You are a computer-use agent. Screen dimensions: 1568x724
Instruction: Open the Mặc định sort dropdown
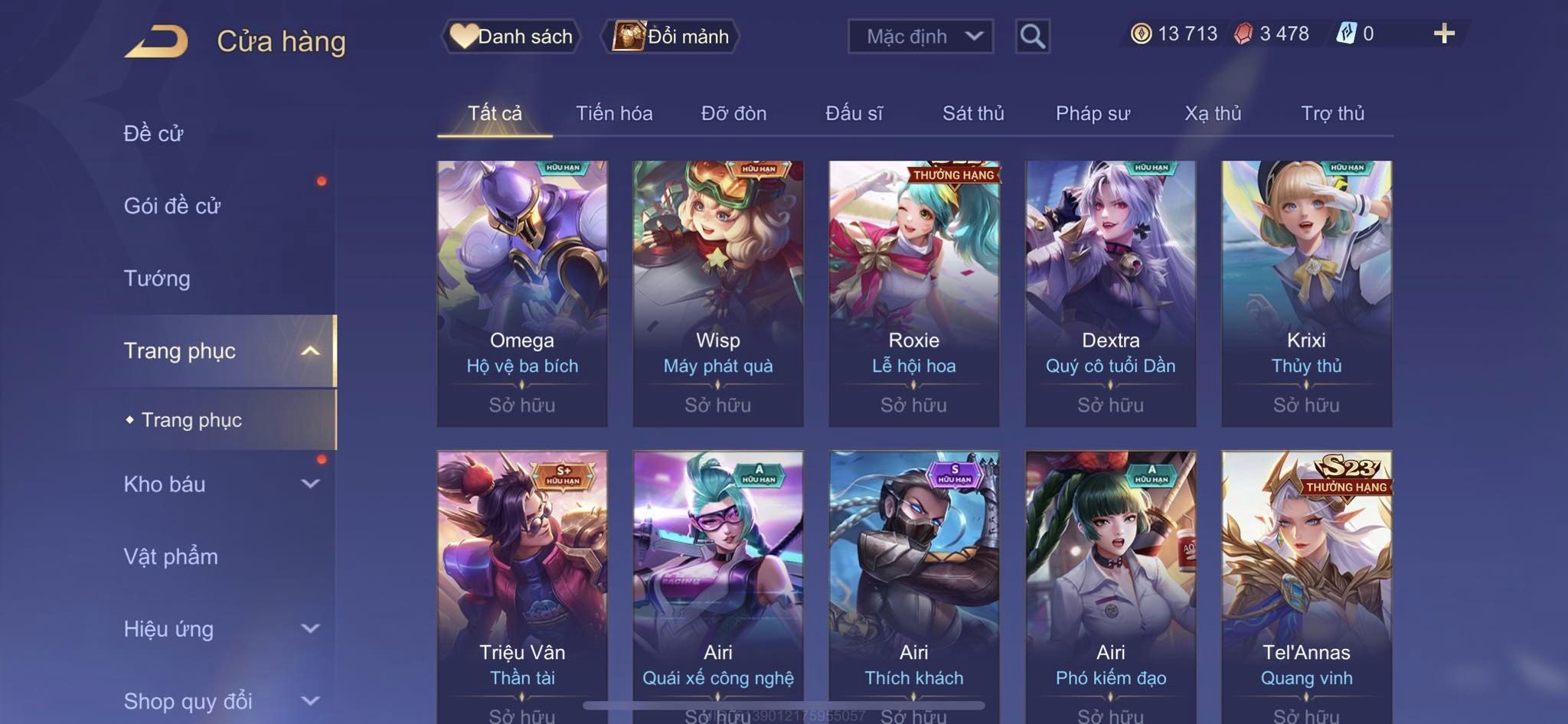pyautogui.click(x=920, y=36)
